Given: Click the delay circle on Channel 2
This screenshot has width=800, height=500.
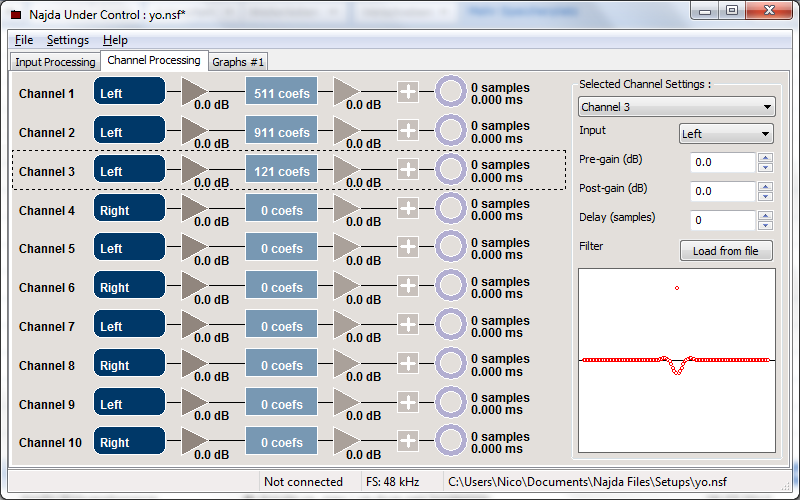Looking at the screenshot, I should [x=451, y=130].
